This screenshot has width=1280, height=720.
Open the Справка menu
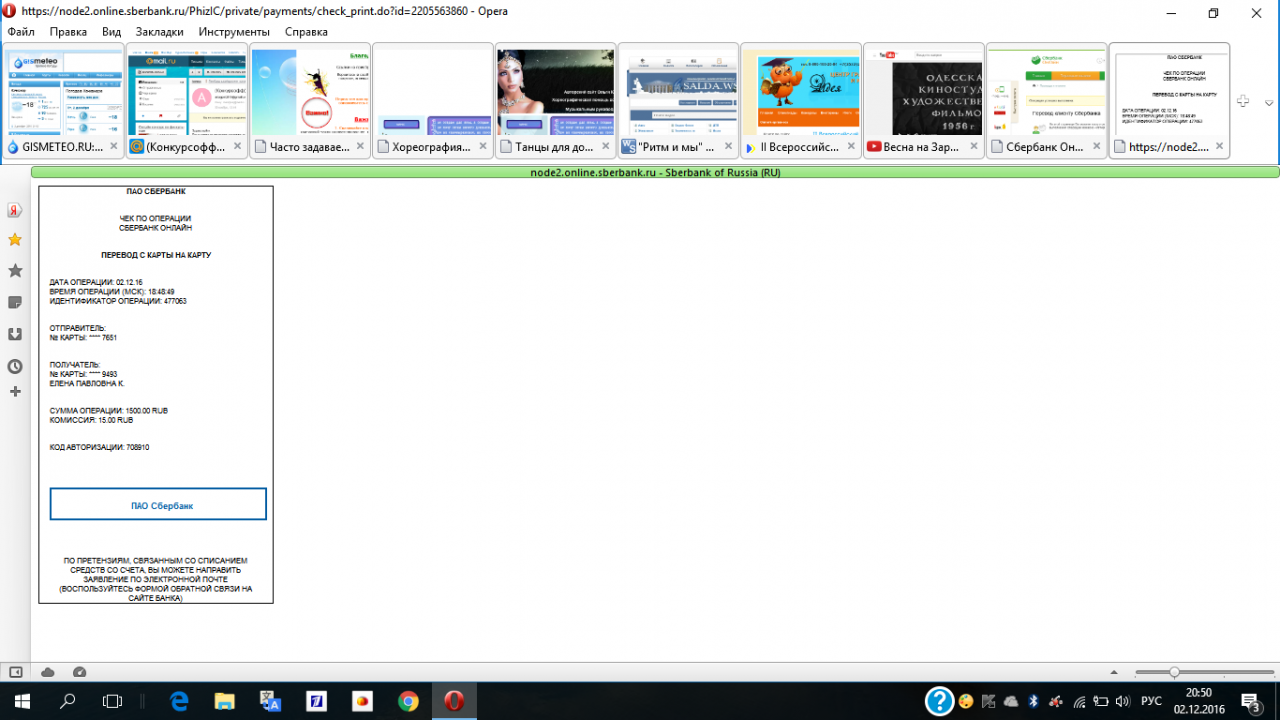tap(306, 32)
